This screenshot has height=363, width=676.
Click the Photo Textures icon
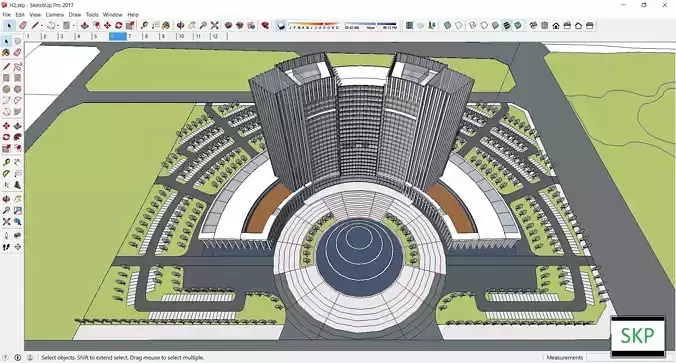pos(432,25)
